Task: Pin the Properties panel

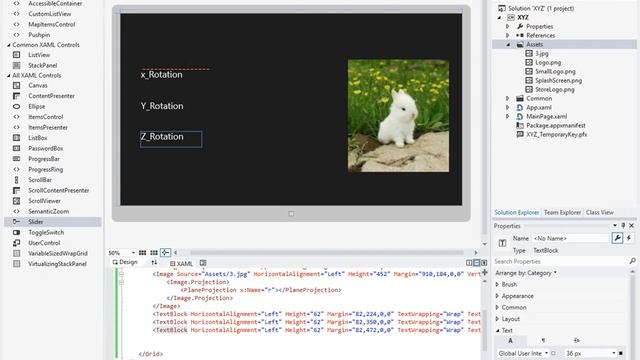Action: tap(623, 226)
